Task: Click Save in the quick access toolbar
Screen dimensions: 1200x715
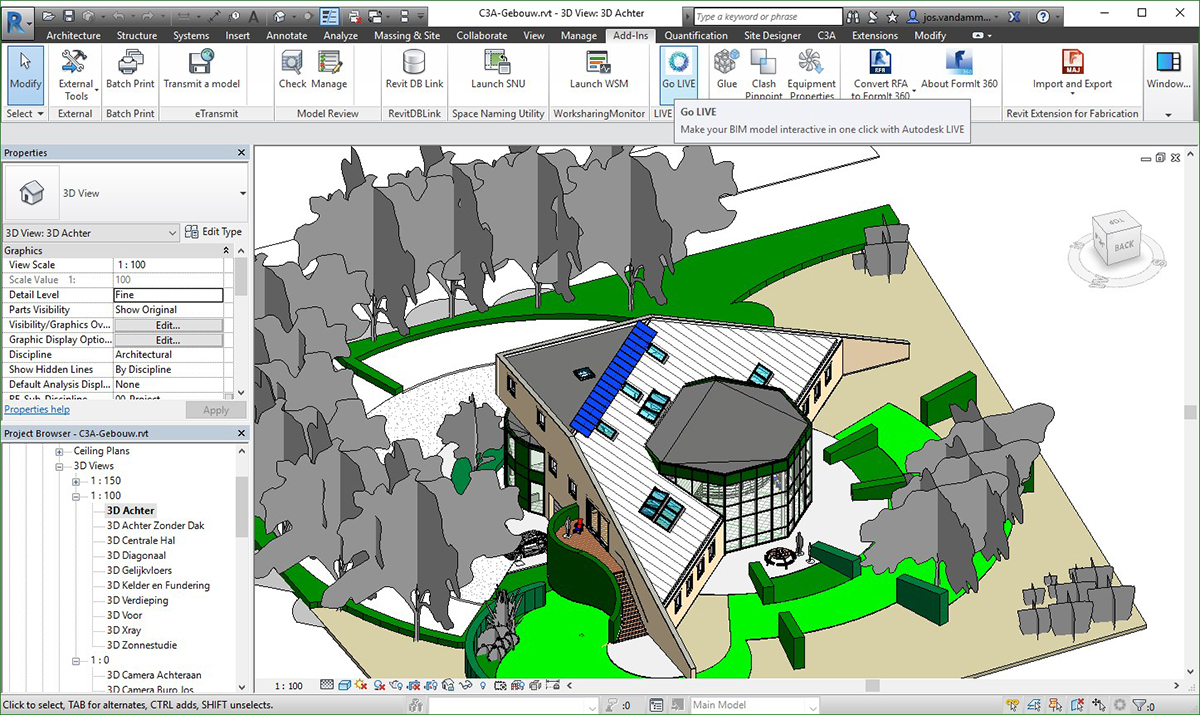Action: point(69,17)
